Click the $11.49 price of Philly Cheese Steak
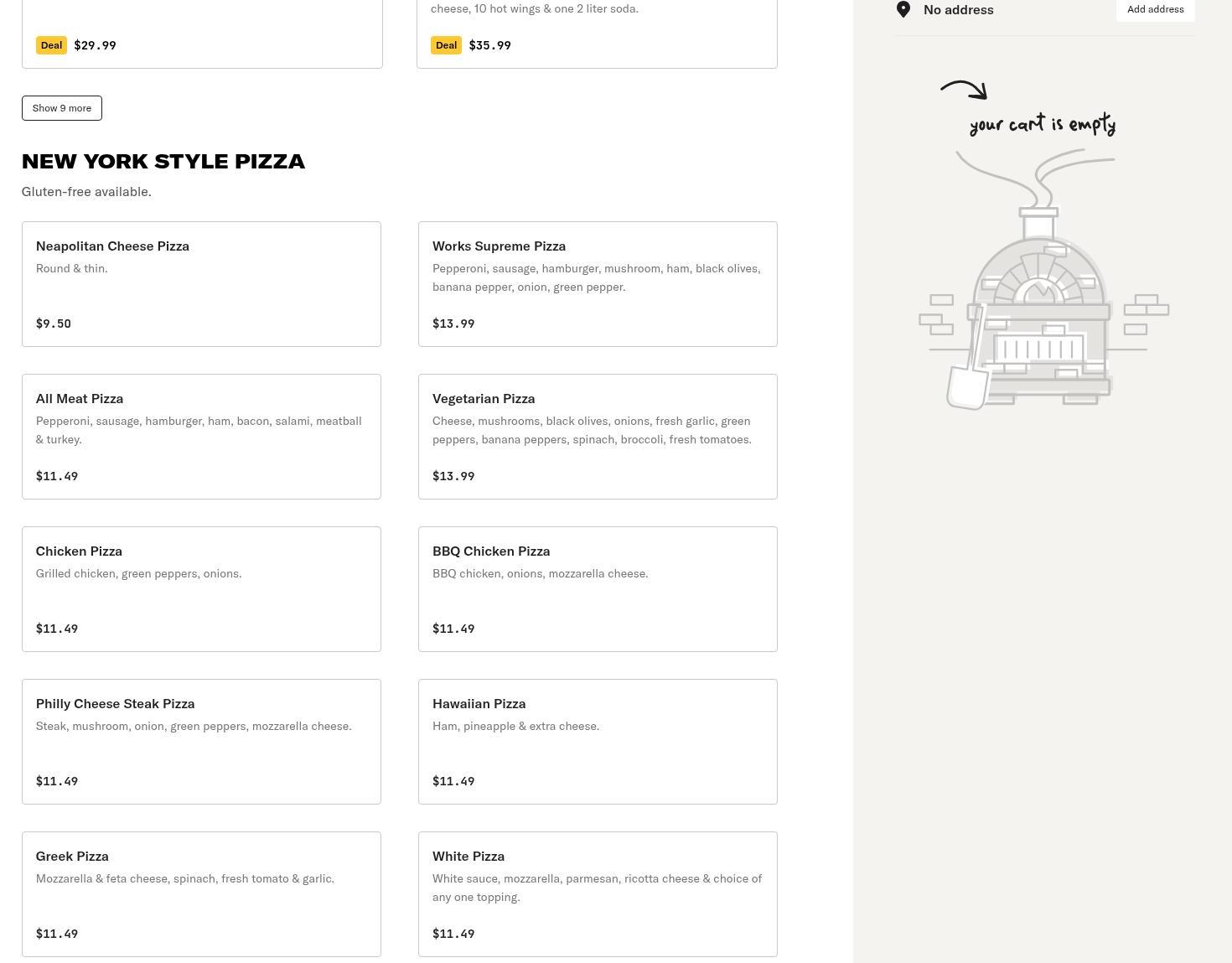Image resolution: width=1232 pixels, height=963 pixels. click(x=57, y=781)
